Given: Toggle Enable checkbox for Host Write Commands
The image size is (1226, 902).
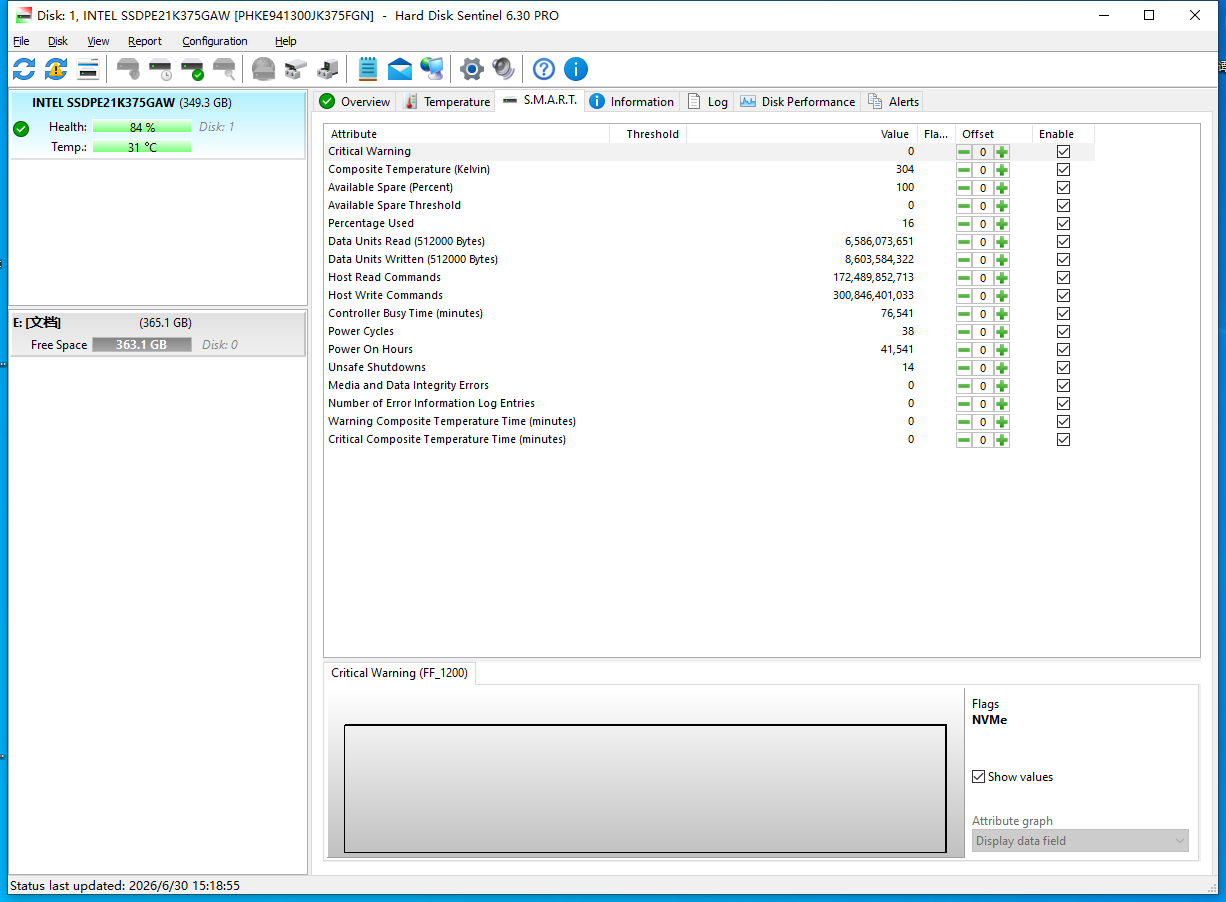Looking at the screenshot, I should [x=1063, y=296].
